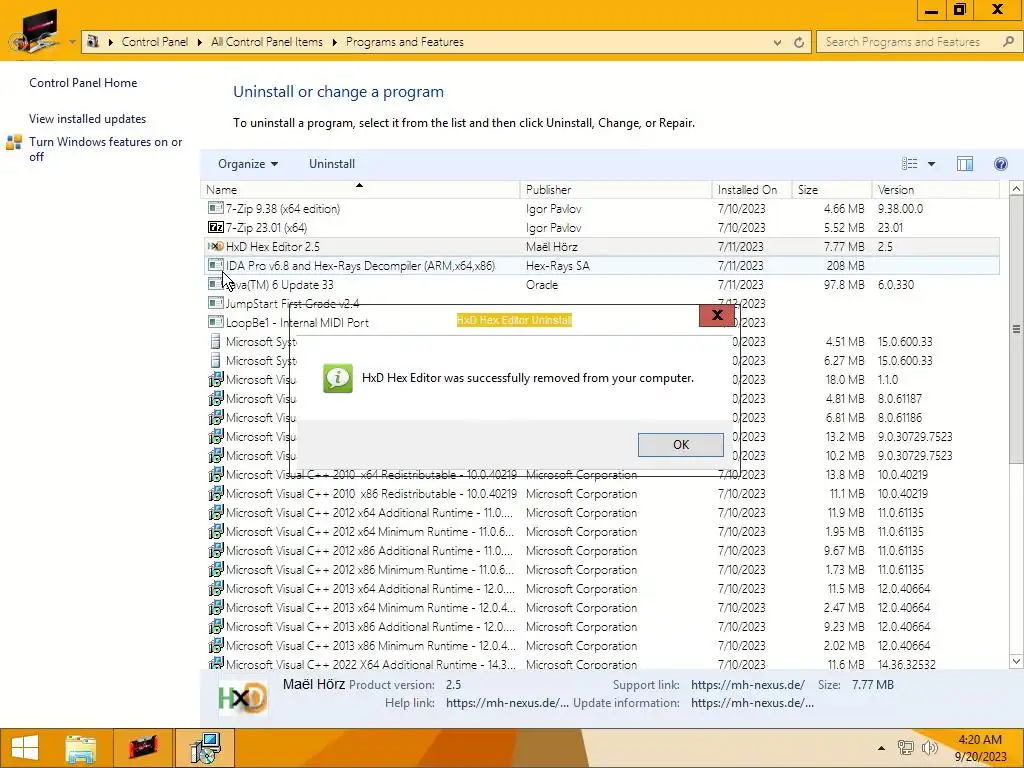Open the Windows Start button

click(x=25, y=748)
